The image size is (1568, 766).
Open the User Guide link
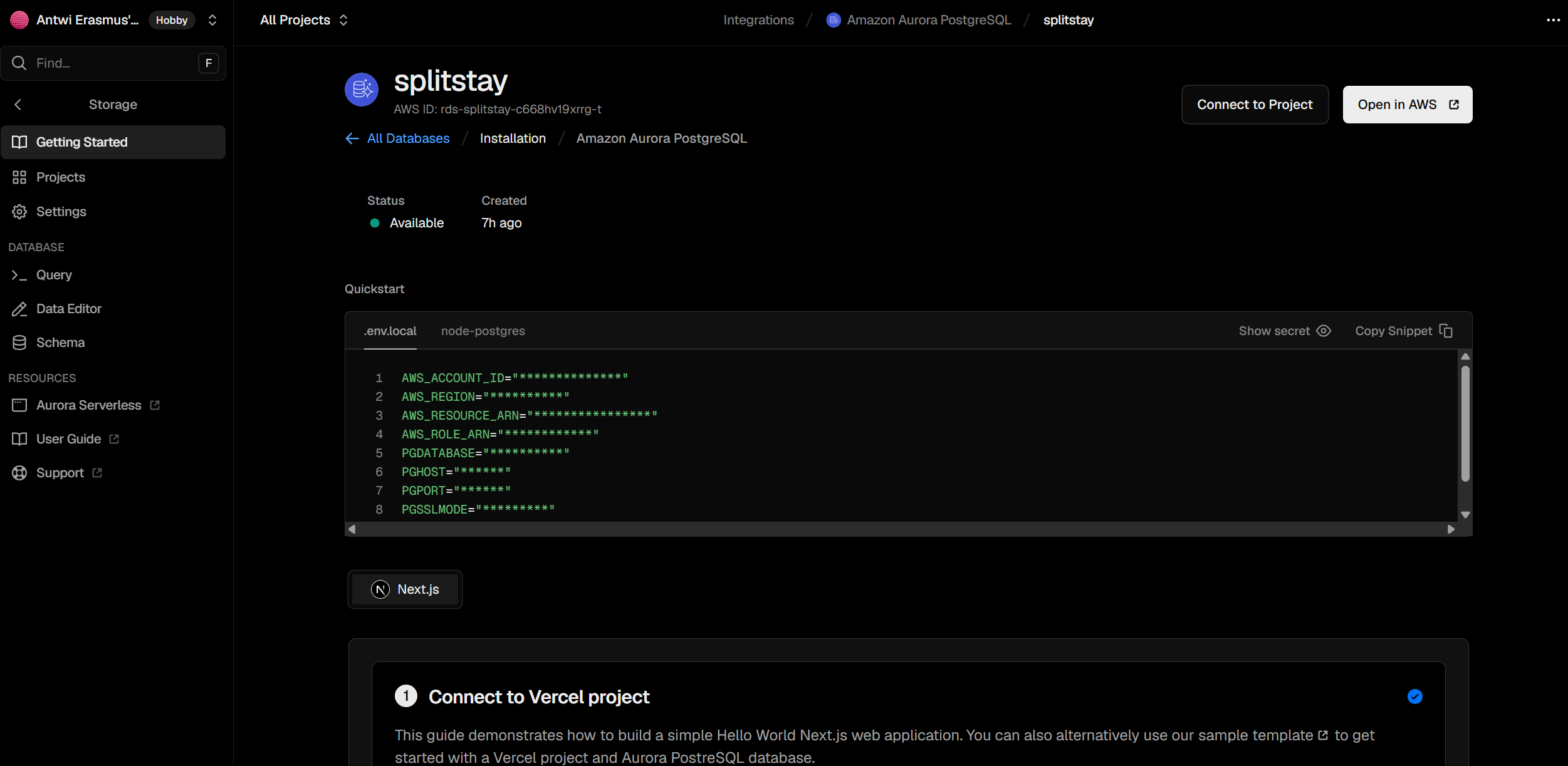(68, 439)
